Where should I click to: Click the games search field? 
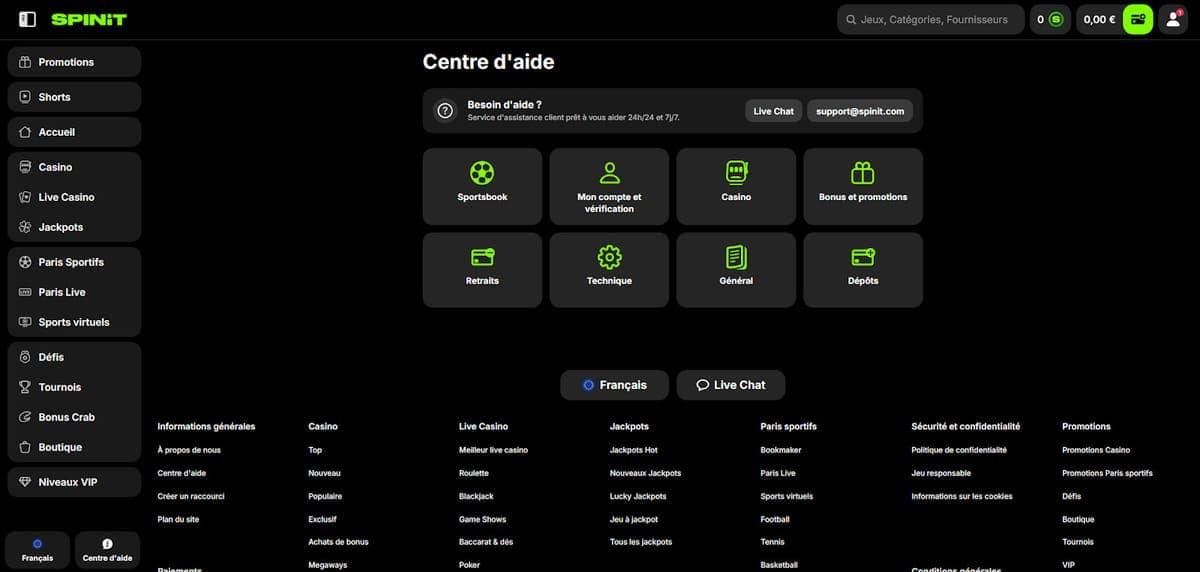point(930,19)
